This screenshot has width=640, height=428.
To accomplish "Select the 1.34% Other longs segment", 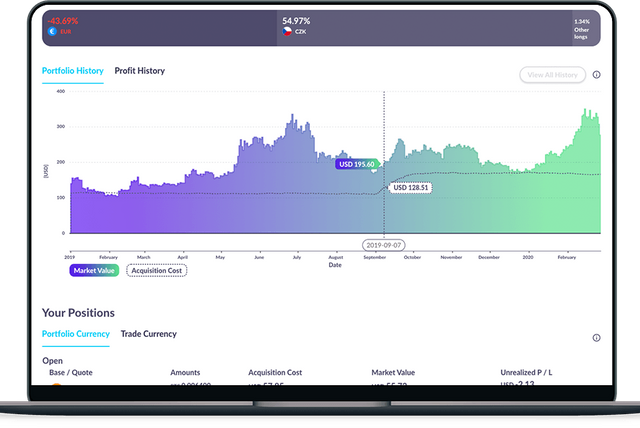I will [586, 28].
